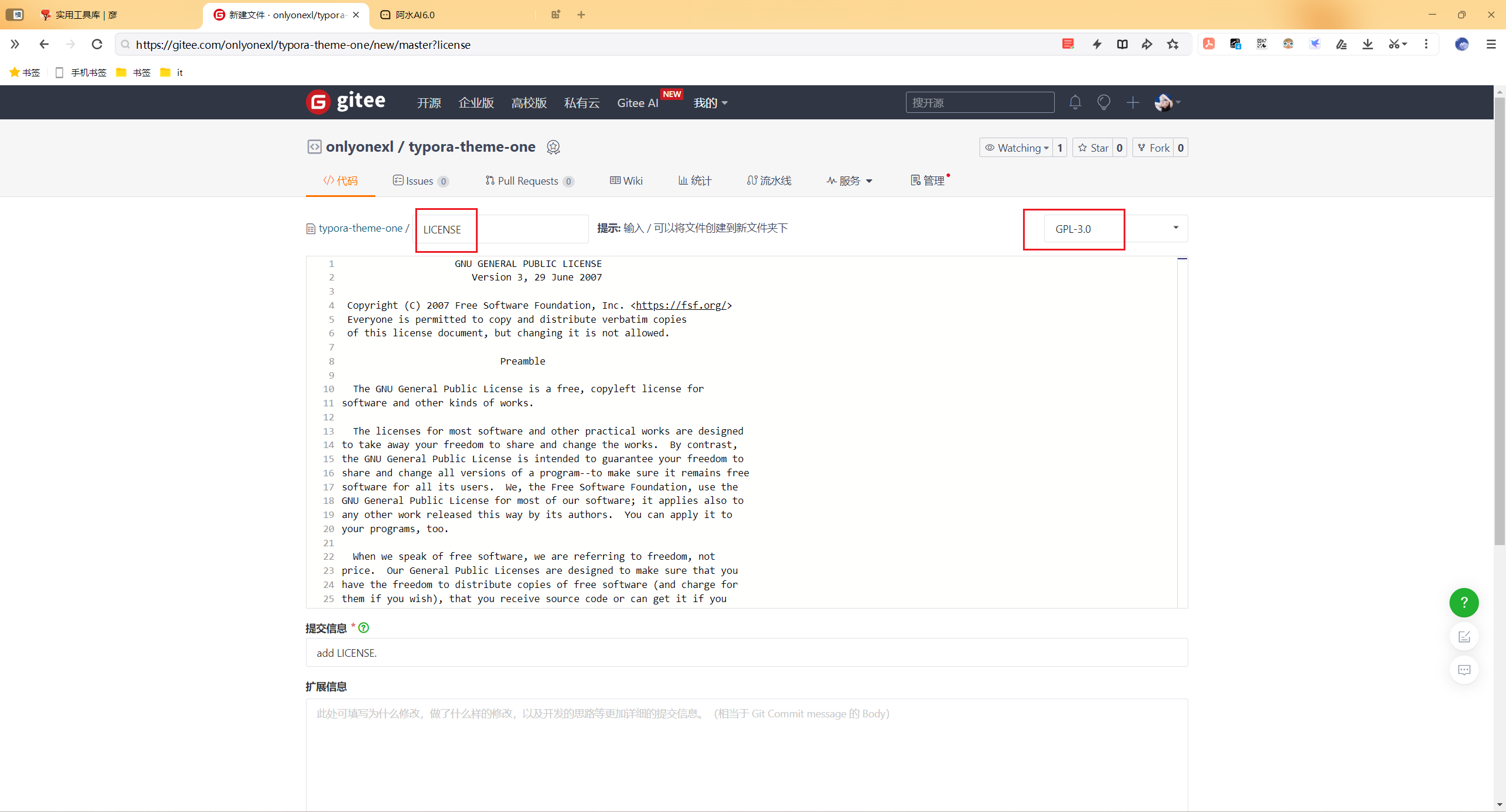Open the browser three-dot menu

(1426, 44)
